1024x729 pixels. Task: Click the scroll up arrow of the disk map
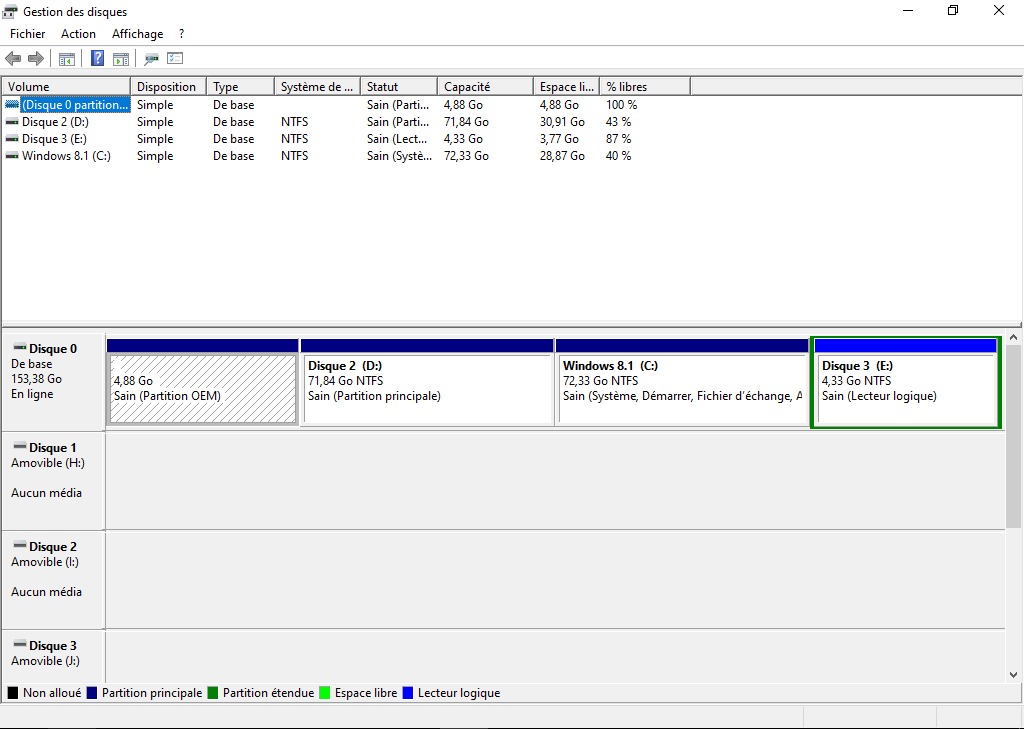click(x=1013, y=338)
